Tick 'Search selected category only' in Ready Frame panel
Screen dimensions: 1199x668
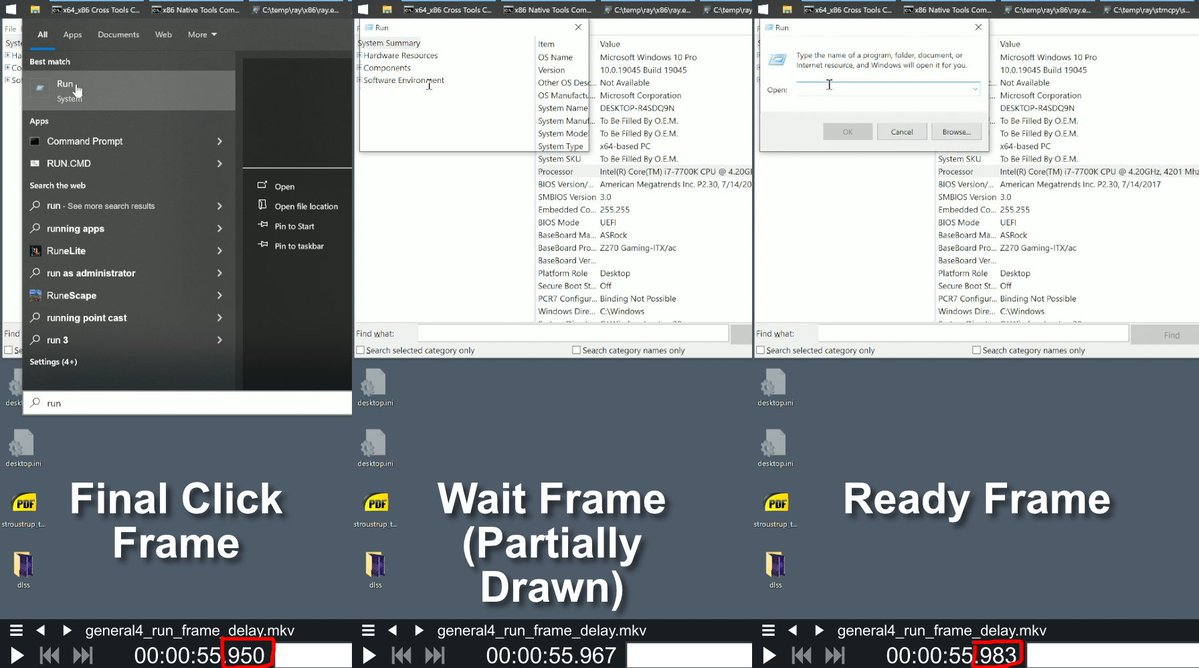[761, 350]
